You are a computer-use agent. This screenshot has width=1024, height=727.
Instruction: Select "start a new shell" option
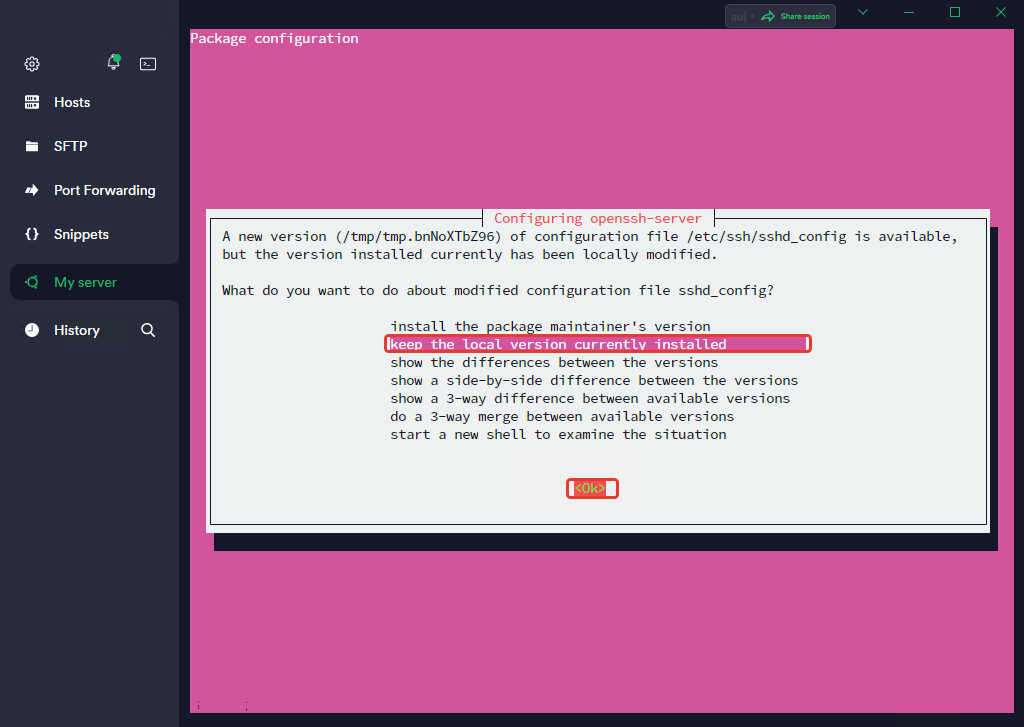point(558,434)
